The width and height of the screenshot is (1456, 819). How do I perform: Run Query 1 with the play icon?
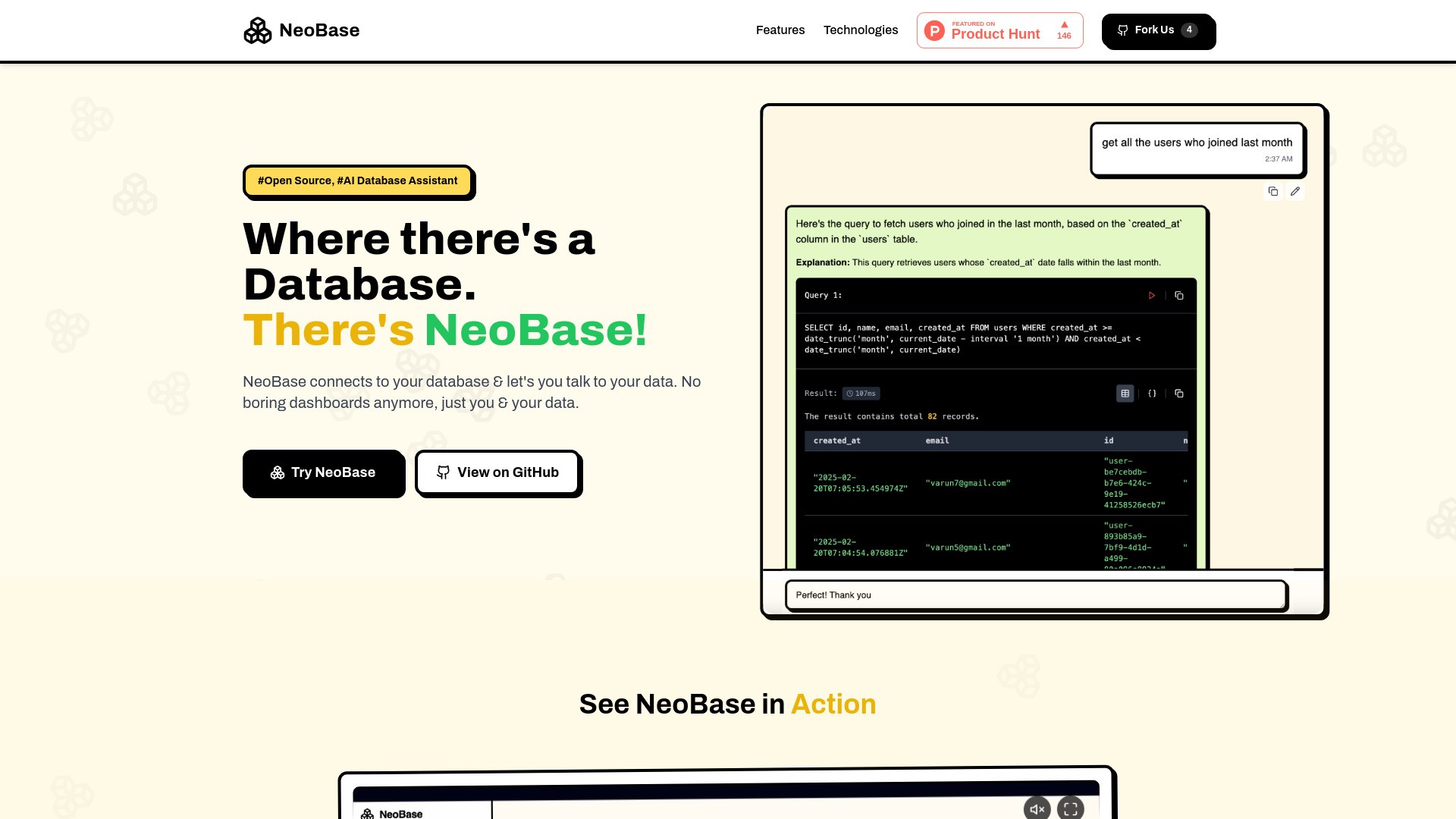click(x=1152, y=295)
